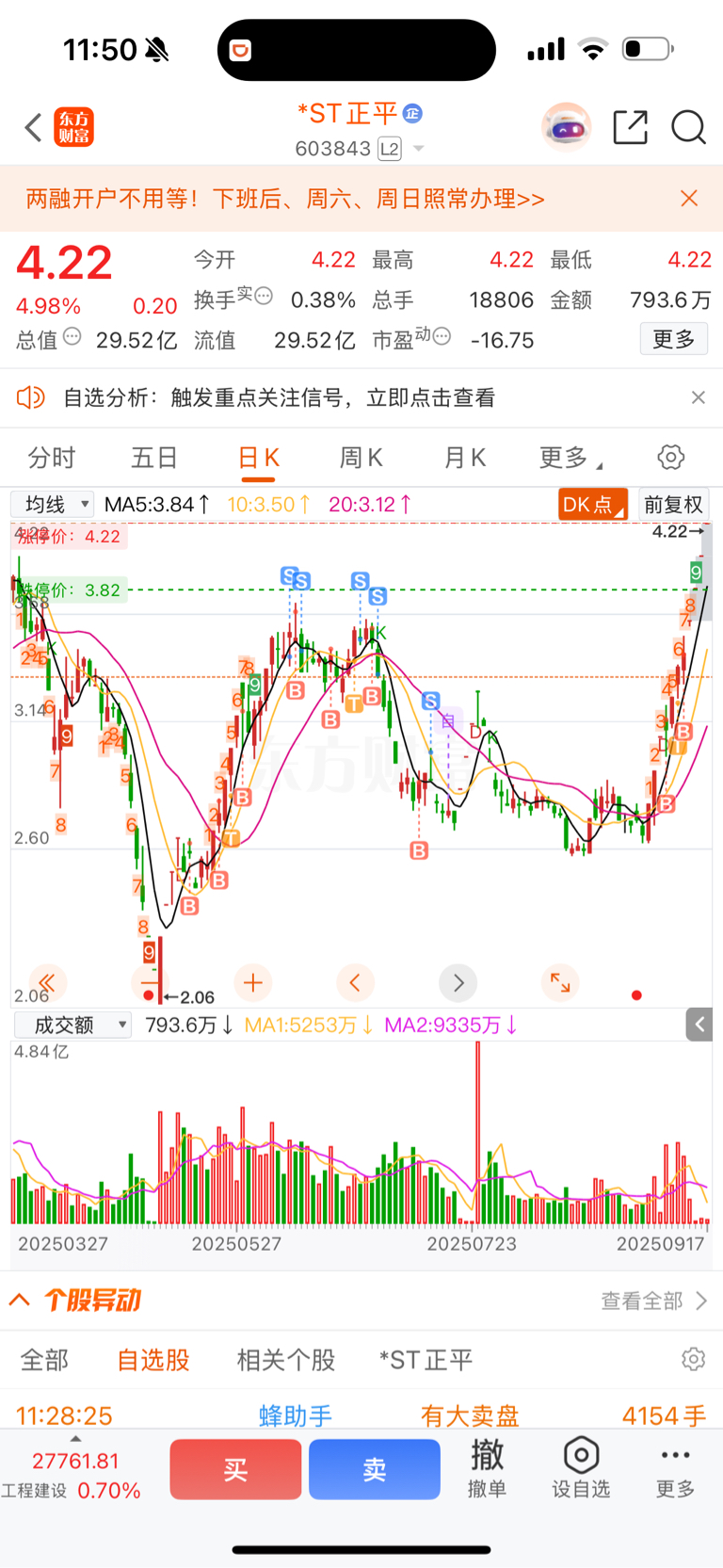Switch to the 周K chart tab
The height and width of the screenshot is (1568, 723).
(x=361, y=458)
